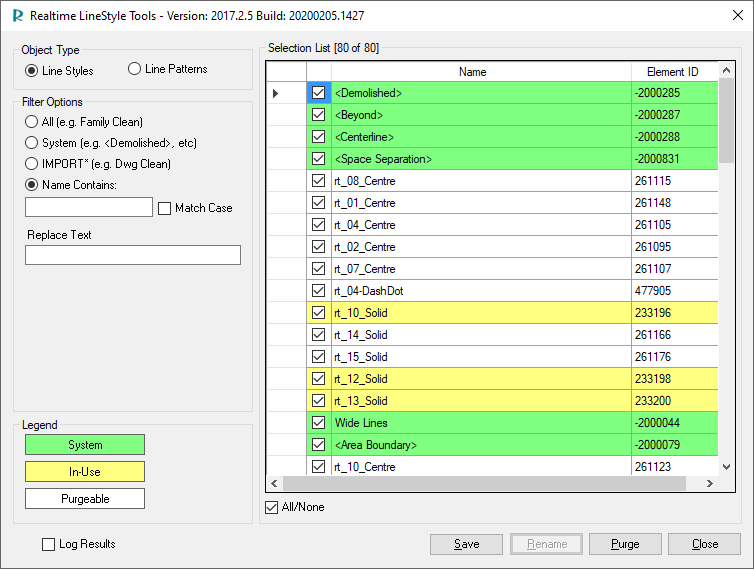Select the rt_15_Solid name cell
The height and width of the screenshot is (569, 754).
pyautogui.click(x=481, y=357)
